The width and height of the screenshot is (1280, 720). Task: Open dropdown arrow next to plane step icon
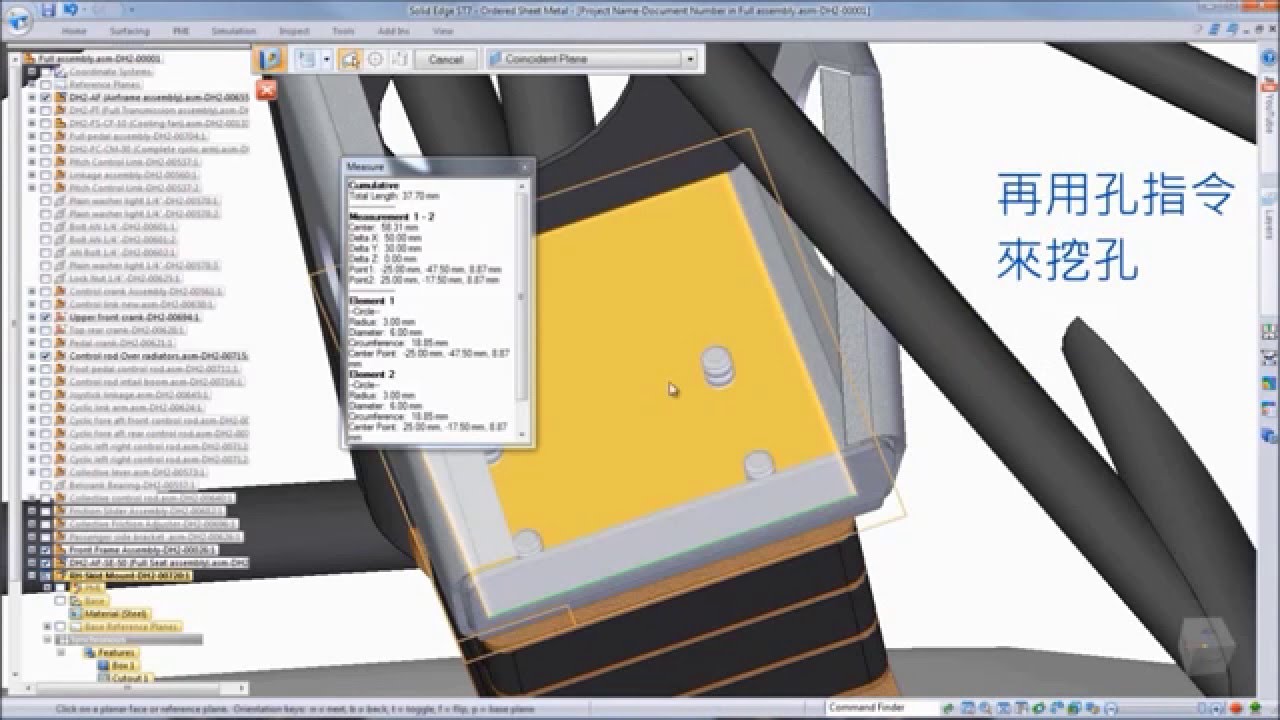pos(327,59)
